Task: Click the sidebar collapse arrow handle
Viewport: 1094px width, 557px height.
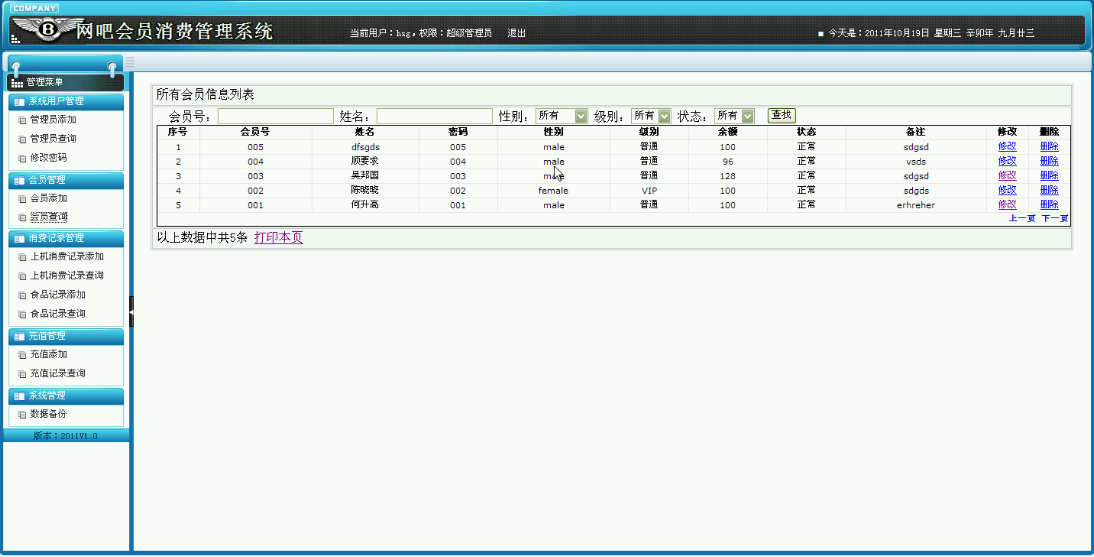Action: [x=131, y=311]
